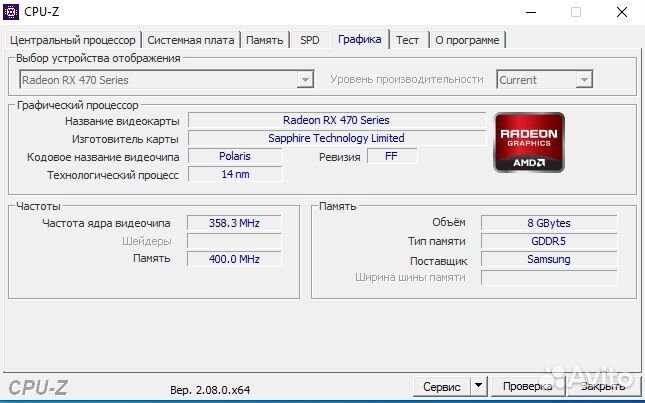Viewport: 645px width, 403px height.
Task: Click the Закрыть button
Action: (x=603, y=386)
